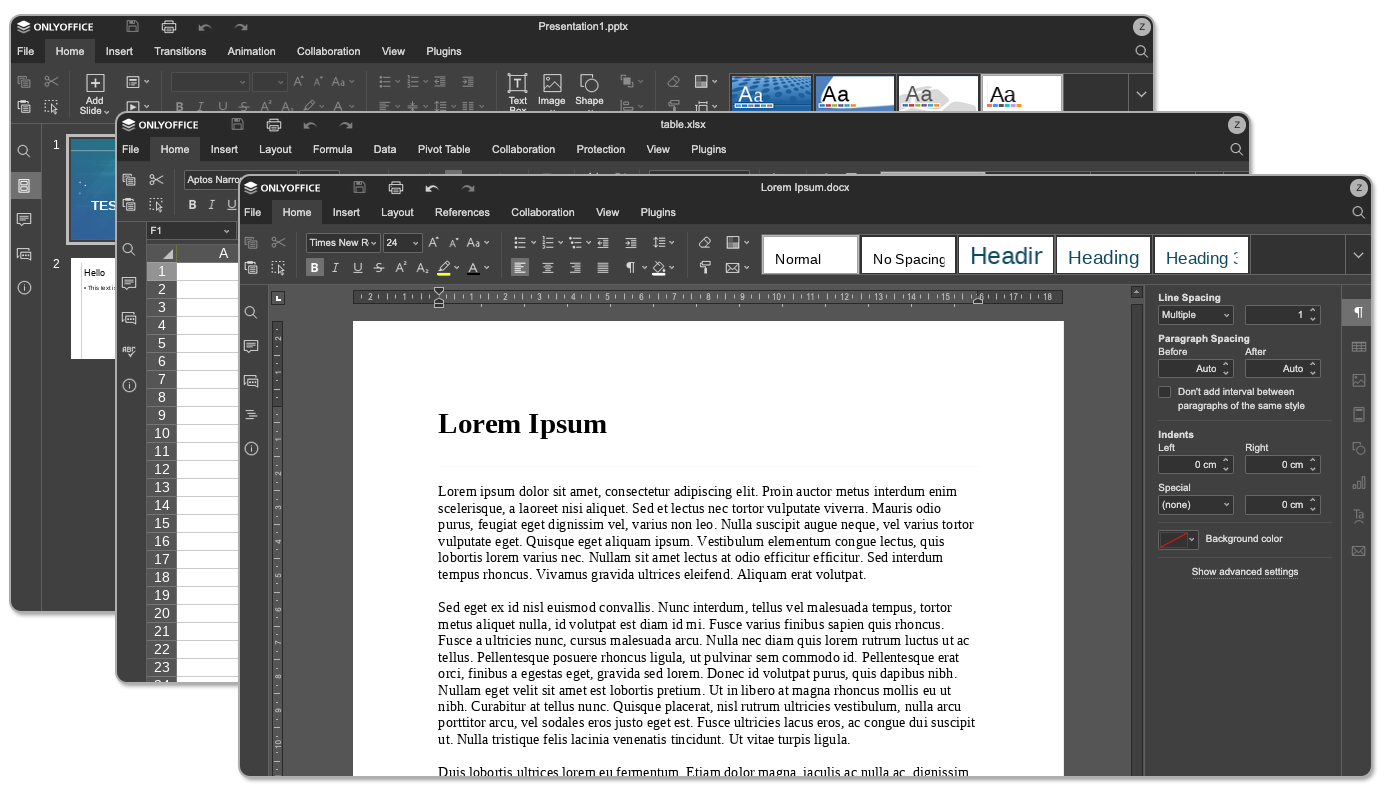Expand the Special indent (none) dropdown
This screenshot has height=800, width=1400.
(x=1195, y=505)
